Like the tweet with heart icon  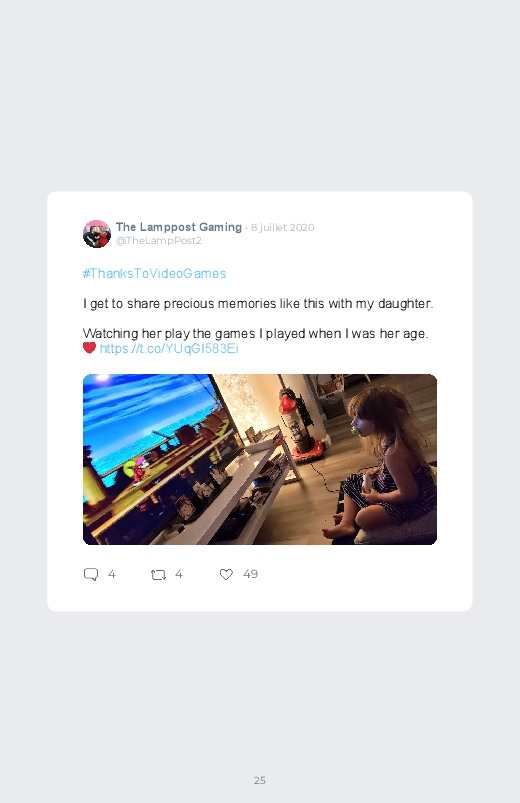(226, 574)
